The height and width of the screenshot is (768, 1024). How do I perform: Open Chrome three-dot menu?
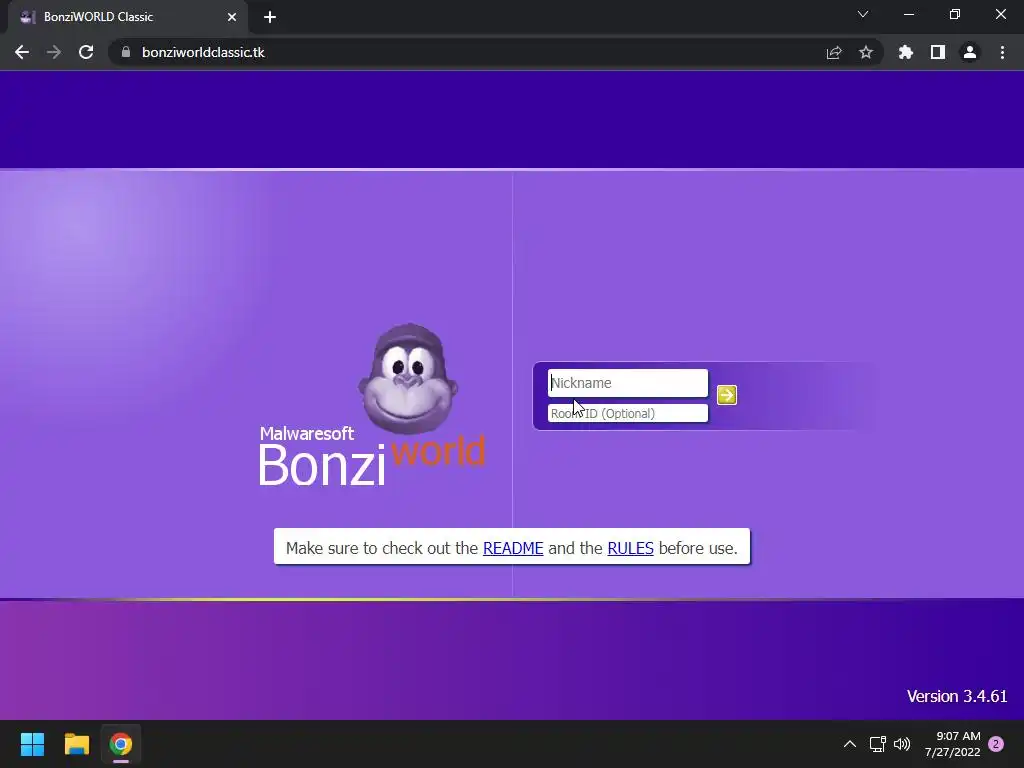(x=1002, y=52)
